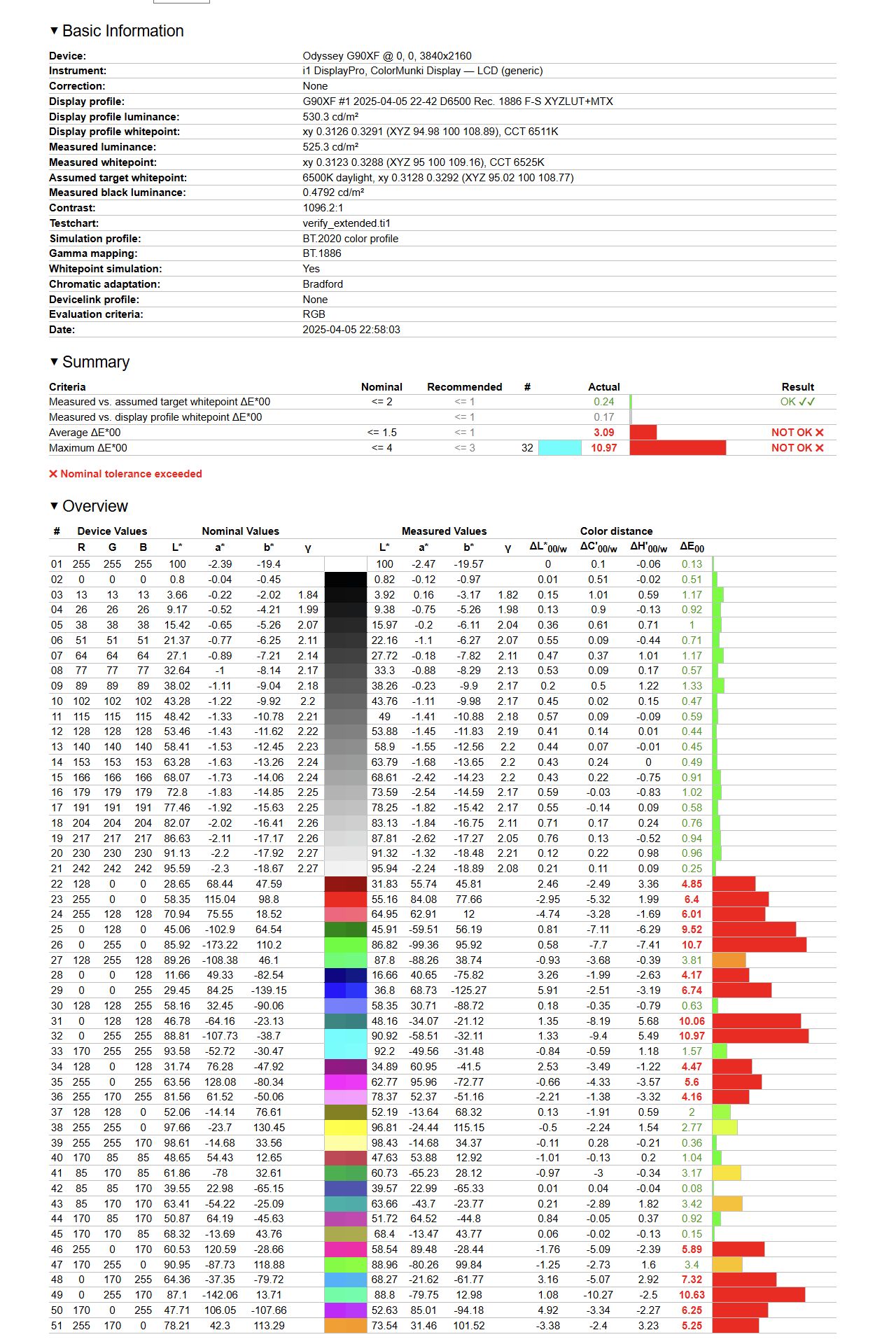Click 'NOT OK' in the Maximum ΔE*00 row
This screenshot has width=896, height=1344.
(x=792, y=448)
